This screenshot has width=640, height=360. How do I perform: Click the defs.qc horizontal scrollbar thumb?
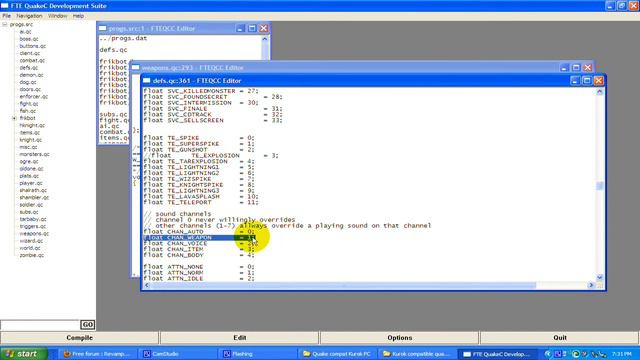coord(343,285)
